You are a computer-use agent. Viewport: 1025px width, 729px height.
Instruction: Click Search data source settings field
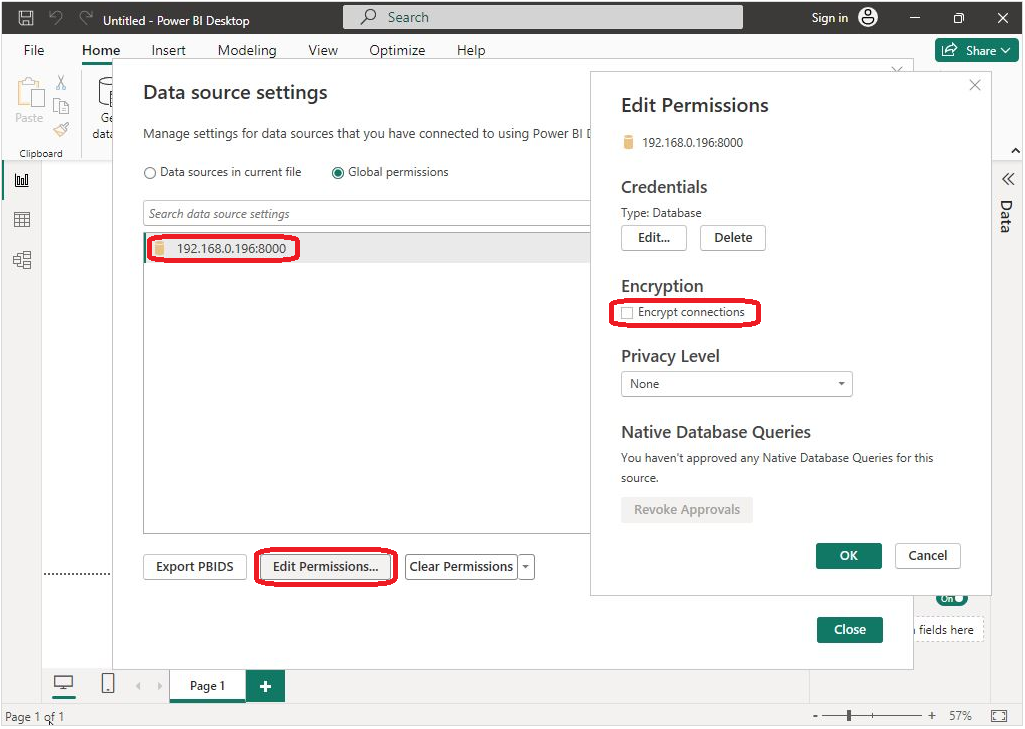pos(367,214)
